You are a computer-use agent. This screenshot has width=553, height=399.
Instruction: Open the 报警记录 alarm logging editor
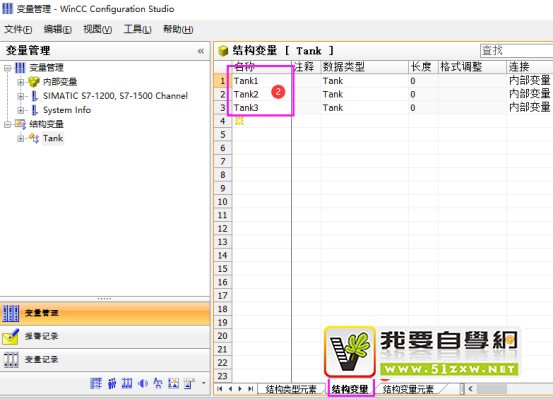point(105,337)
